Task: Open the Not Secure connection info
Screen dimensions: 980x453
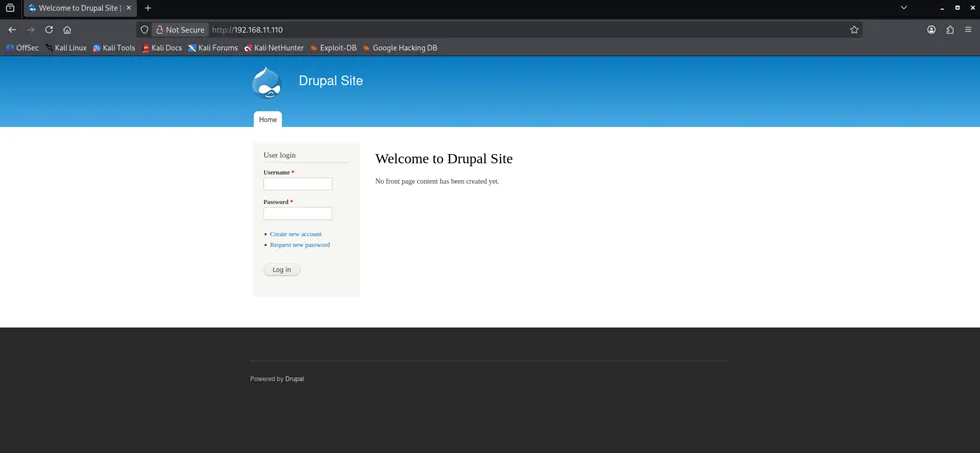Action: pos(180,29)
